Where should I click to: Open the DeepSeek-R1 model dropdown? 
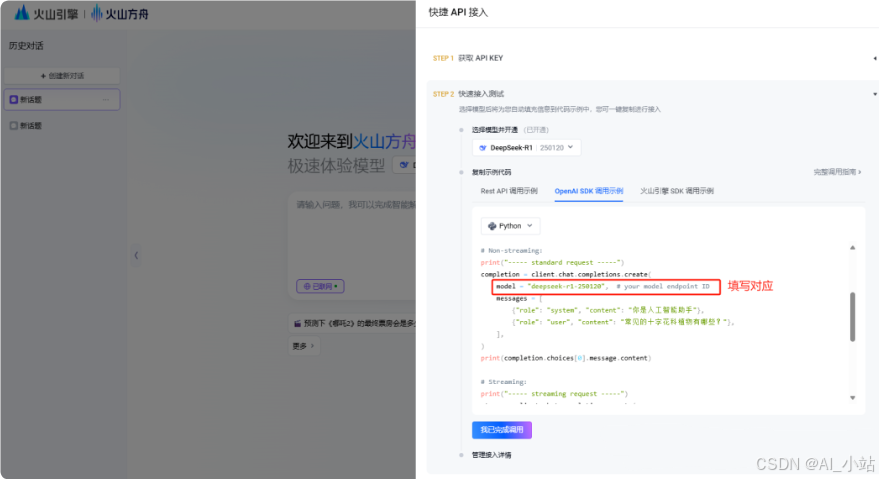527,148
